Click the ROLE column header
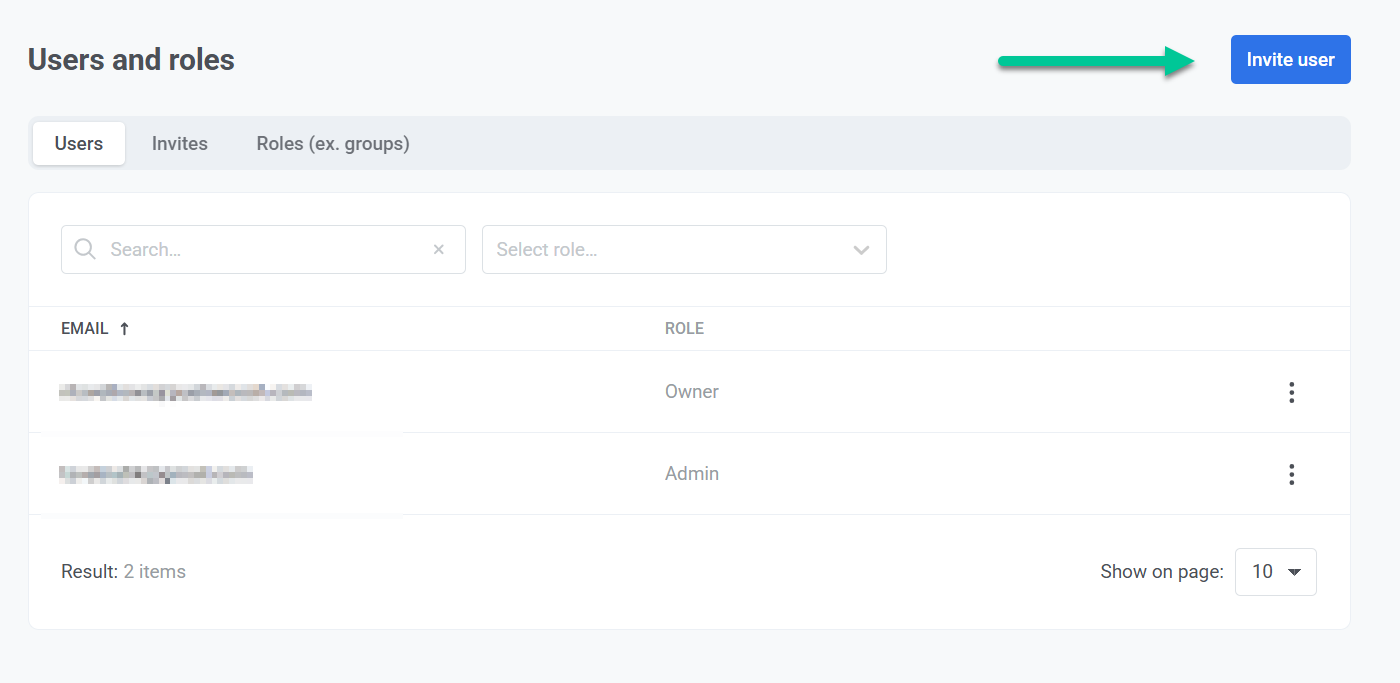Image resolution: width=1400 pixels, height=683 pixels. [x=684, y=329]
